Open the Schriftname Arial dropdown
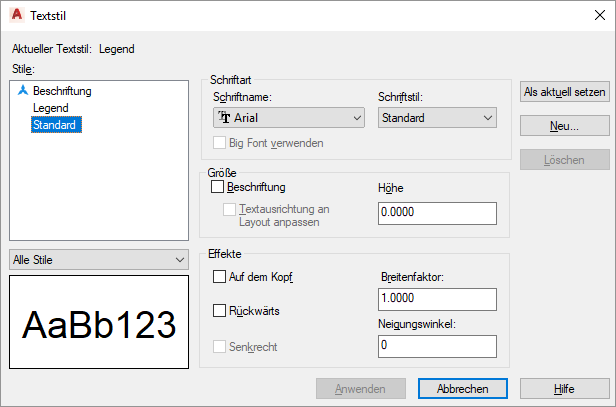Viewport: 616px width, 407px height. [x=289, y=117]
